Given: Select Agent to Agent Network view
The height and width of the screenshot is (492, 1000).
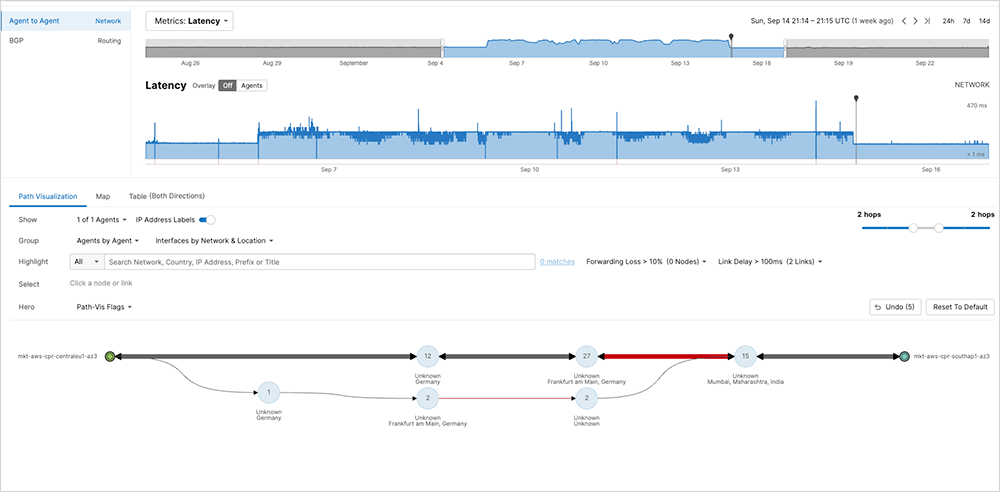Looking at the screenshot, I should [x=65, y=21].
